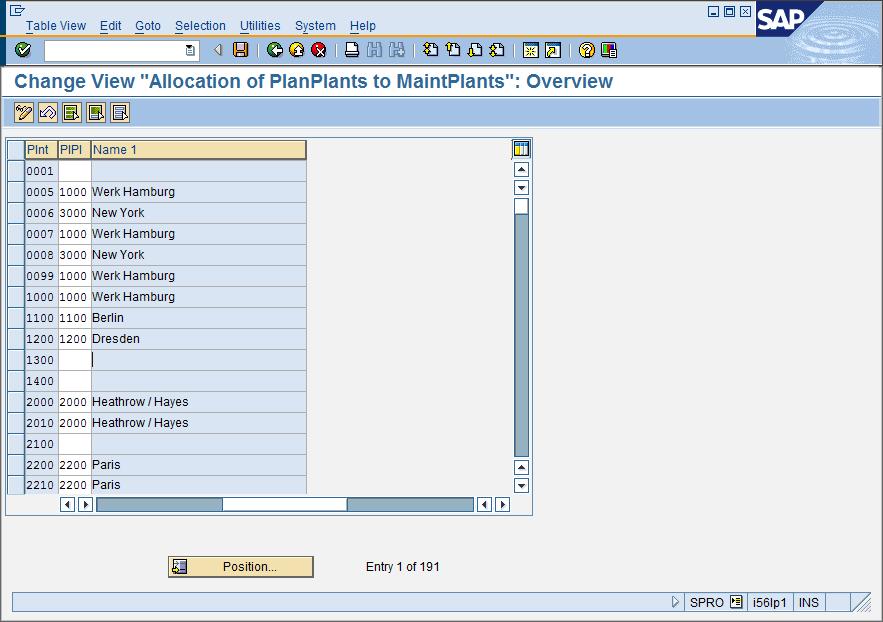Click the Save diskette icon

point(240,50)
